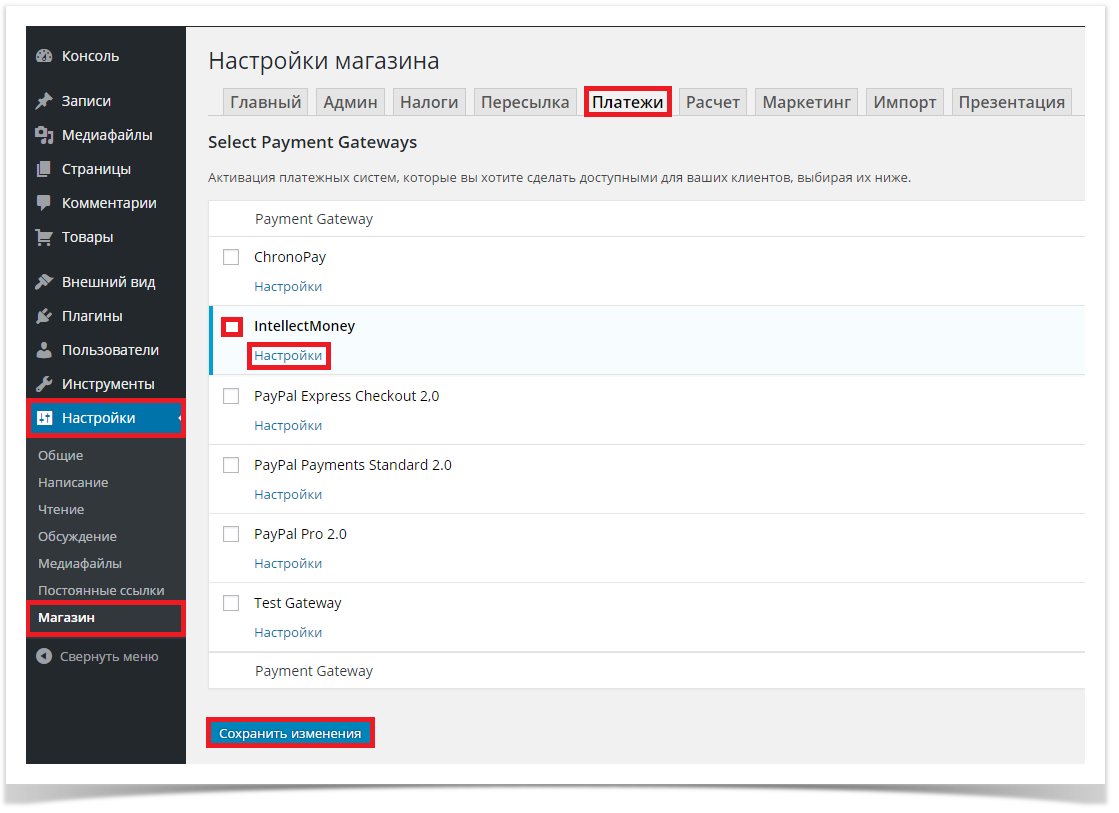1119x813 pixels.
Task: Check the Test Gateway checkbox
Action: click(x=231, y=603)
